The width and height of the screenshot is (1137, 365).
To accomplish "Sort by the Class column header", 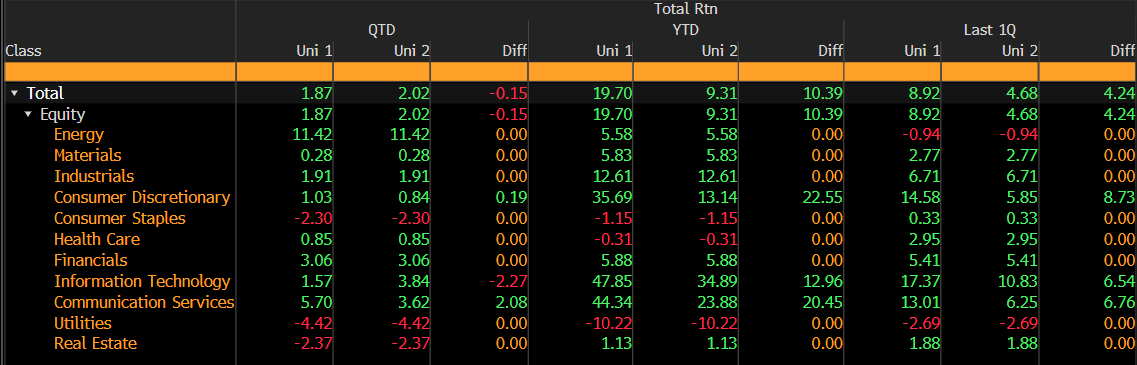I will click(23, 51).
